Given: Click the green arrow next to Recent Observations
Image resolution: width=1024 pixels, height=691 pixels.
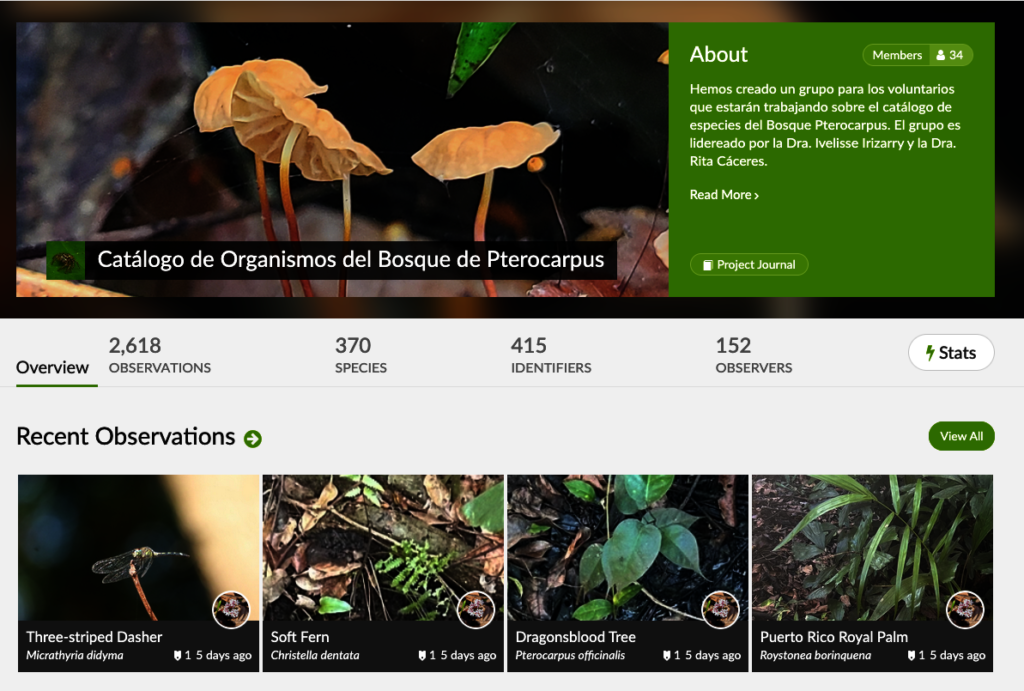Looking at the screenshot, I should [253, 438].
